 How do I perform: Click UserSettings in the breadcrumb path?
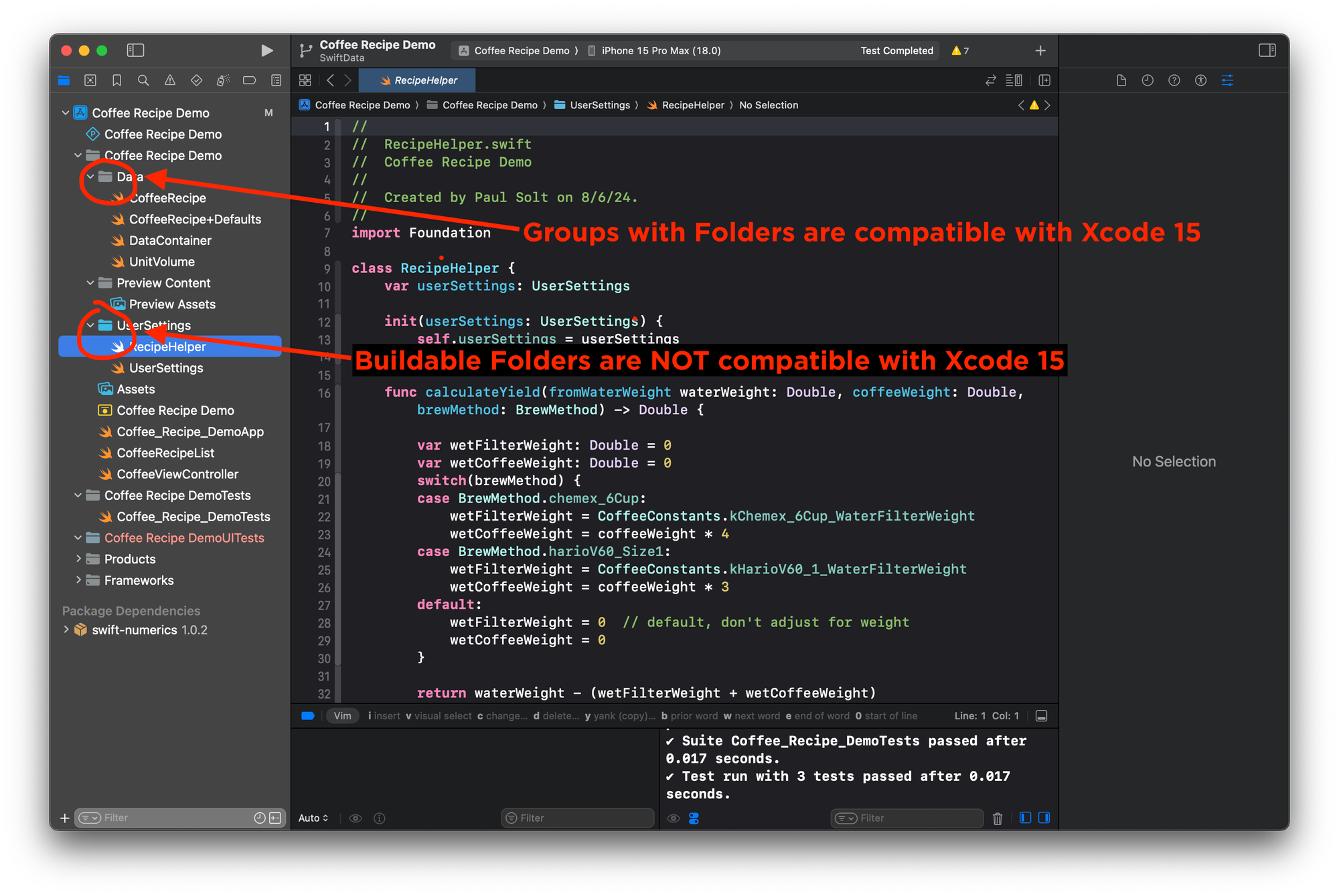point(599,105)
